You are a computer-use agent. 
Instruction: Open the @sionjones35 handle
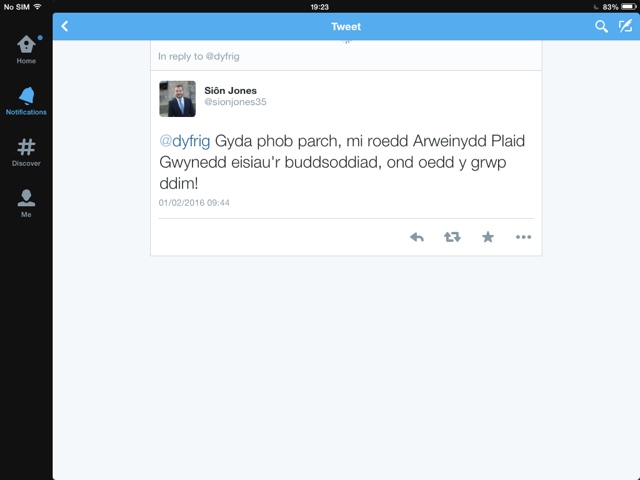pos(235,102)
